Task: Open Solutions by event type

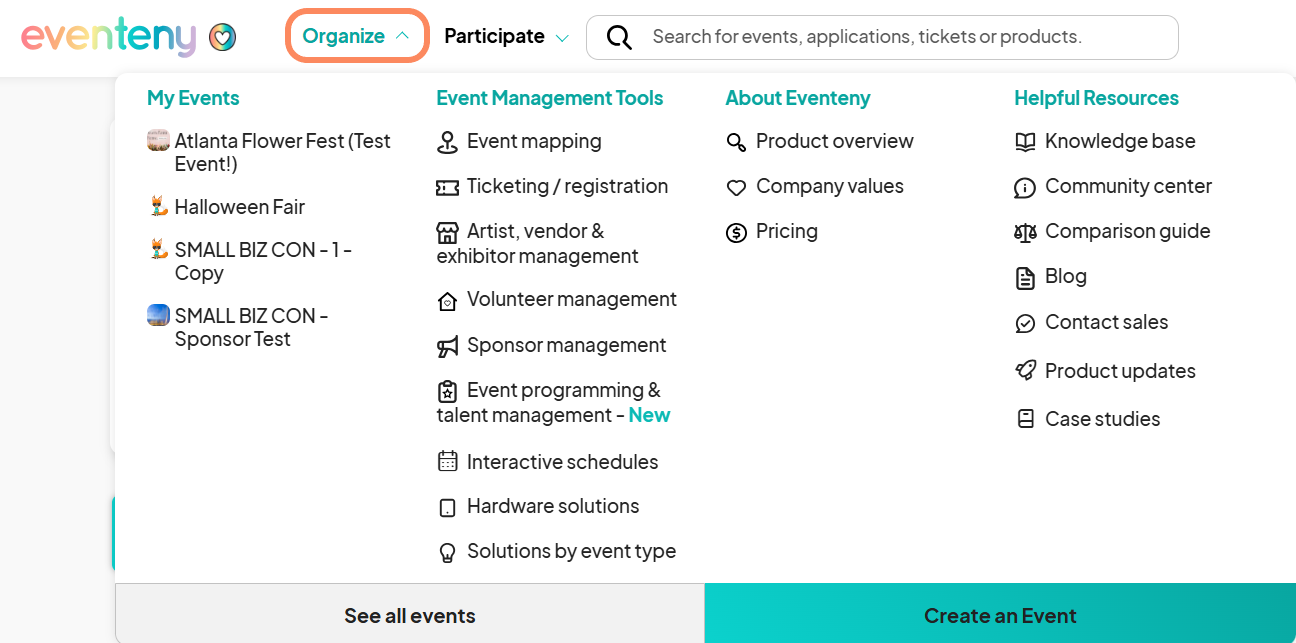Action: point(571,551)
